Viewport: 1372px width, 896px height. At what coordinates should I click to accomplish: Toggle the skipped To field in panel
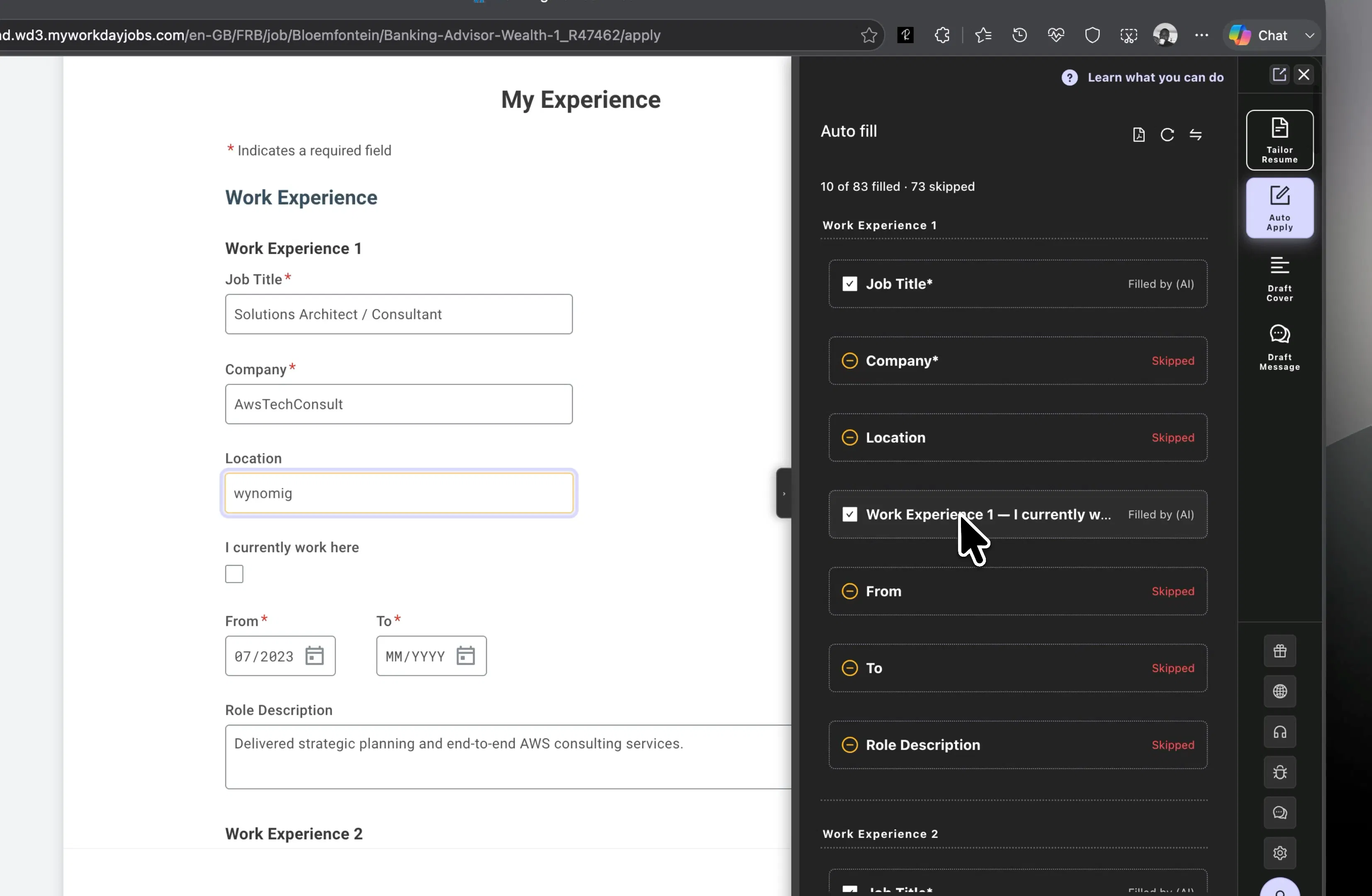coord(849,668)
